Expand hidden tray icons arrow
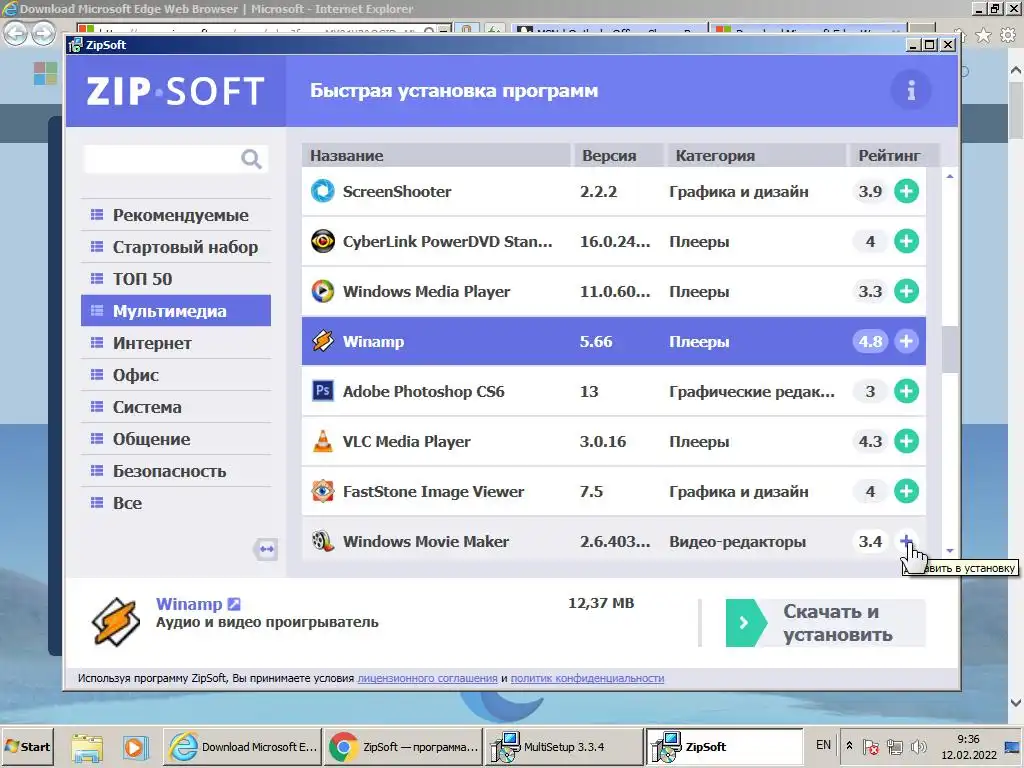 tap(849, 745)
